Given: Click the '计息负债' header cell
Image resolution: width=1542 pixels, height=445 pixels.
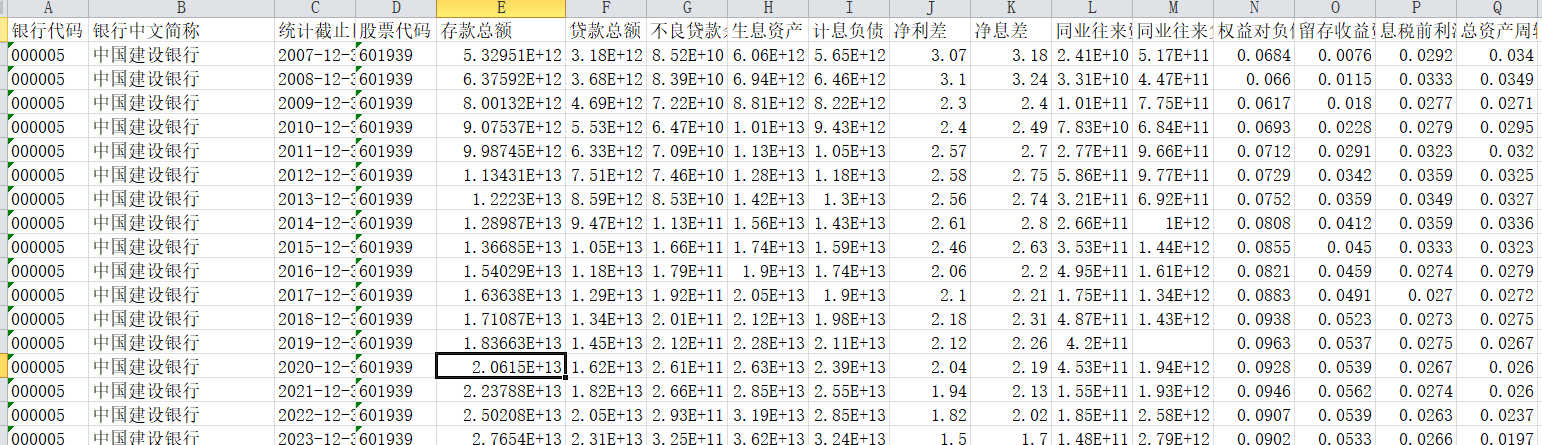Looking at the screenshot, I should coord(849,29).
